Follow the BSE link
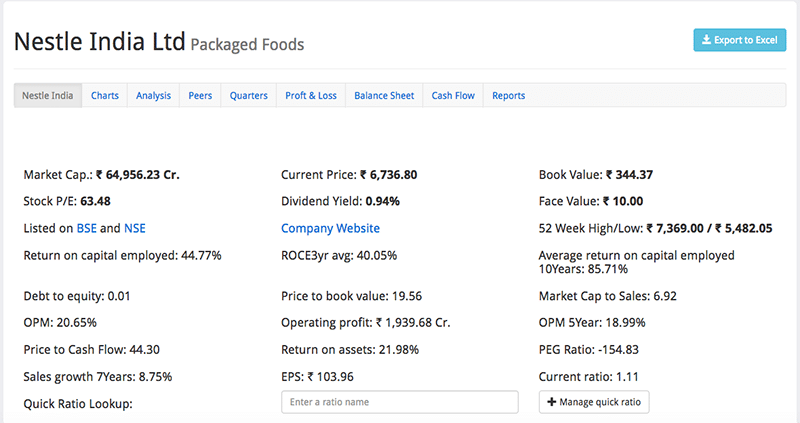Screen dimensions: 800x423 (86, 228)
